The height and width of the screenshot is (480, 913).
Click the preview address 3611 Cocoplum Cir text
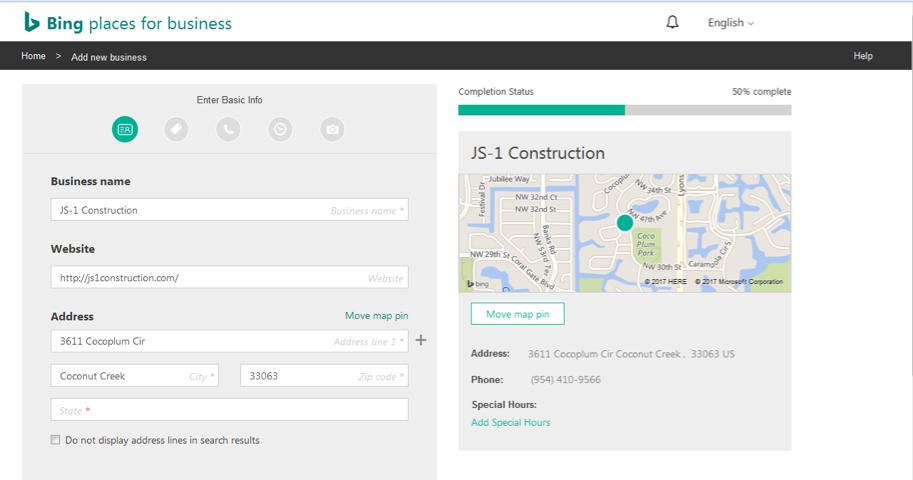point(631,354)
